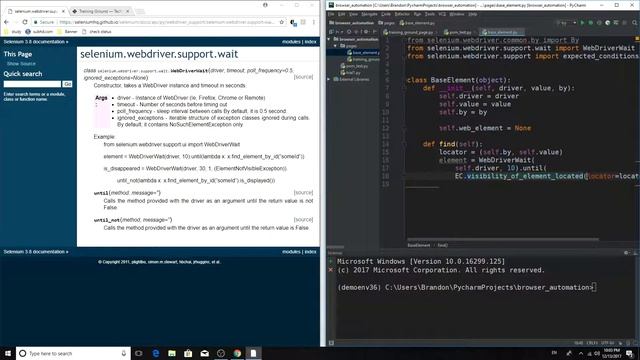640x360 pixels.
Task: Open a new Chrome tab
Action: [140, 11]
